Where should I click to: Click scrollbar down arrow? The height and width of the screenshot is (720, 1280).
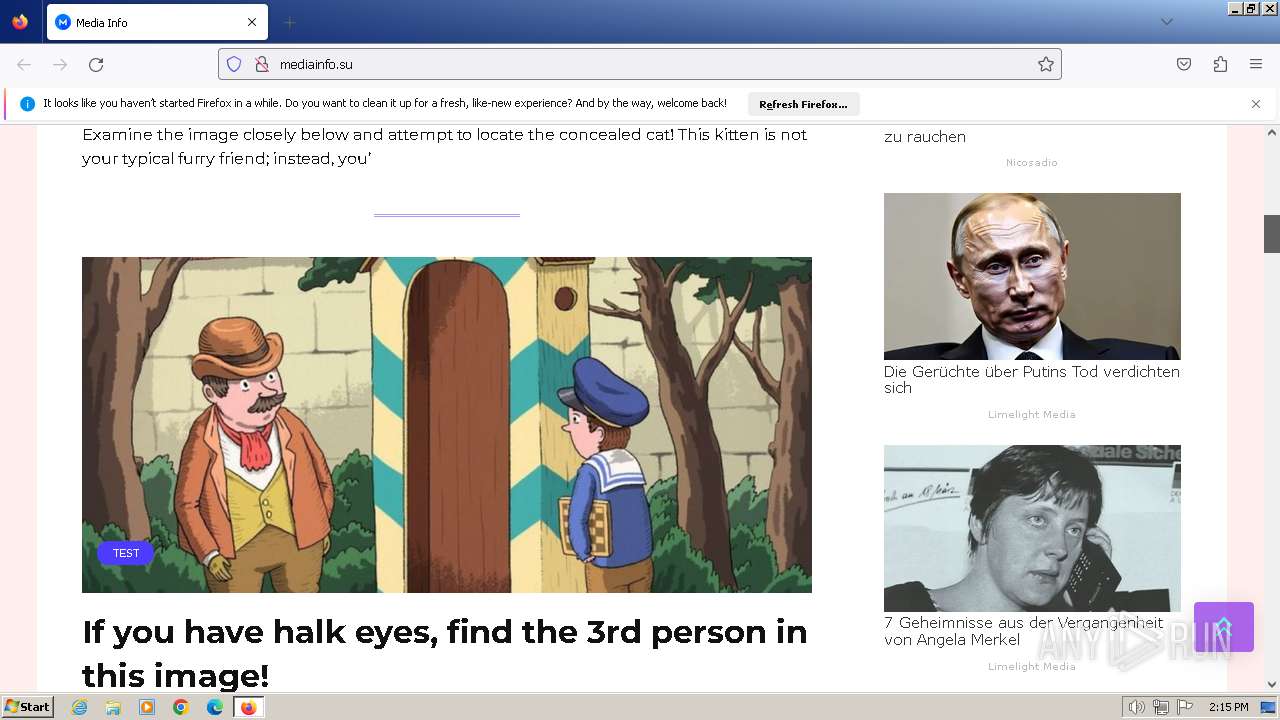coord(1272,684)
